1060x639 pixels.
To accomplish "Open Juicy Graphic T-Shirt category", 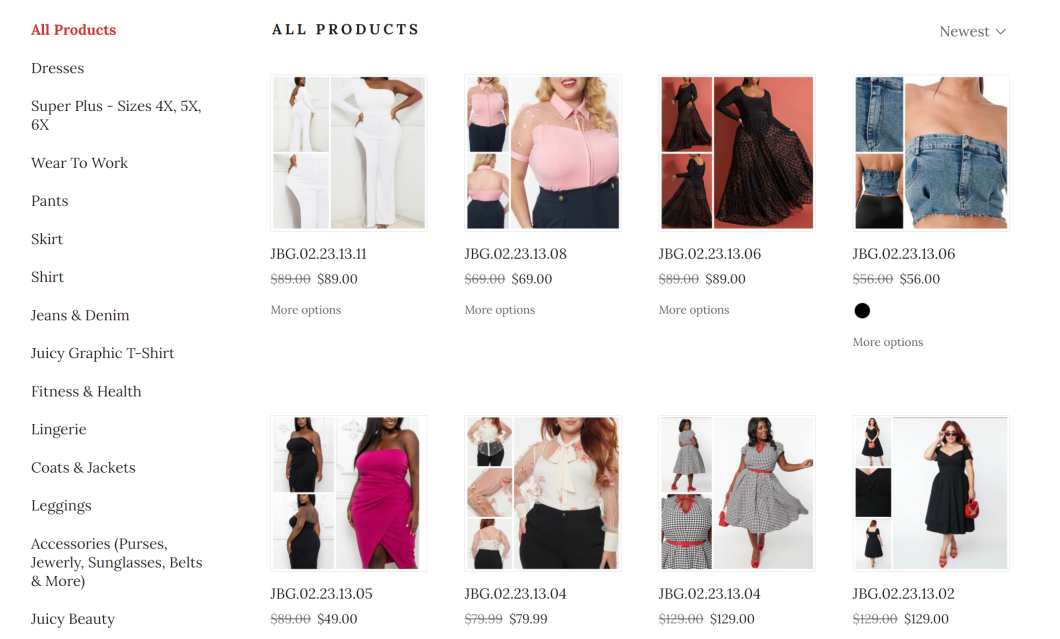I will click(x=103, y=353).
